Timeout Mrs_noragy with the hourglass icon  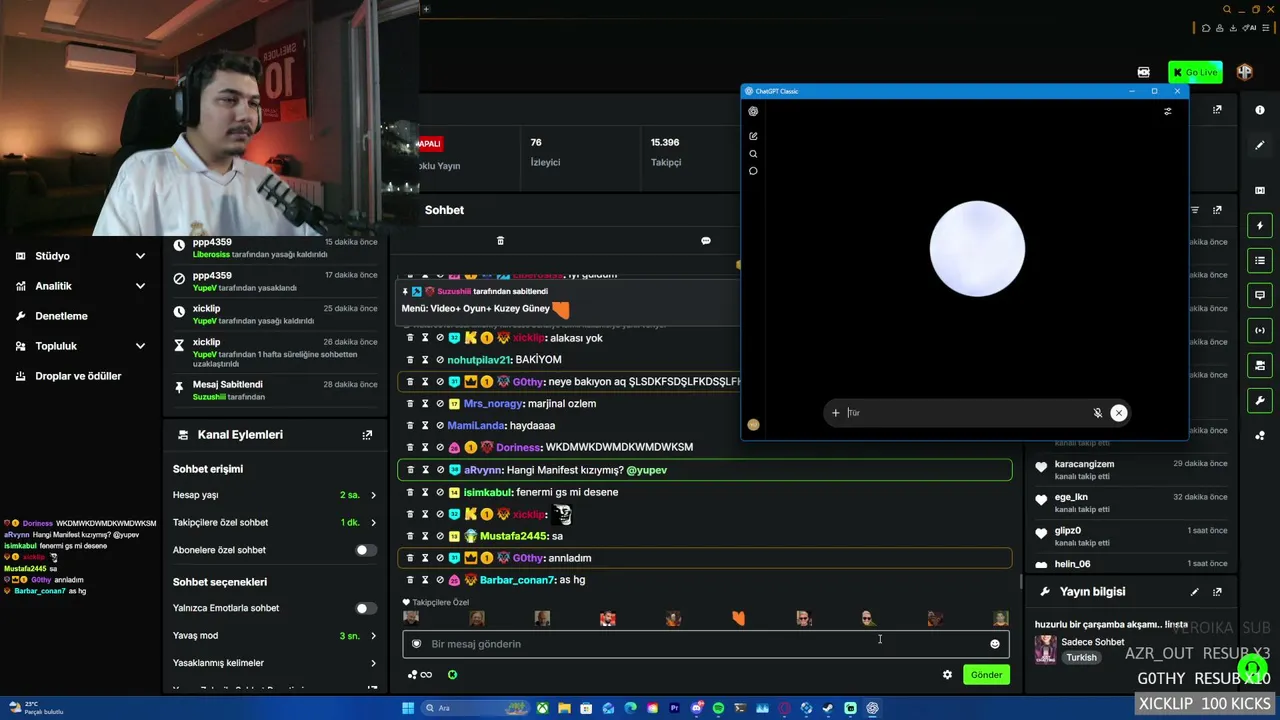[425, 404]
